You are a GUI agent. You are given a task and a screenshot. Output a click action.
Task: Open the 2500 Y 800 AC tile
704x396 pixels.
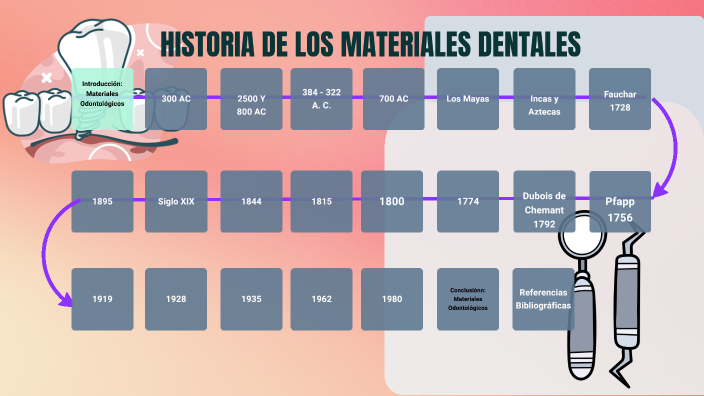click(x=251, y=99)
